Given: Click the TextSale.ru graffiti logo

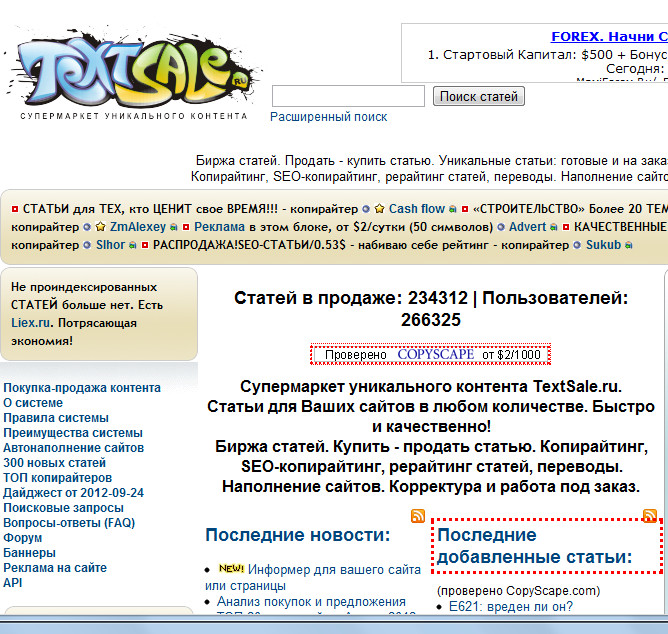Looking at the screenshot, I should click(x=133, y=73).
